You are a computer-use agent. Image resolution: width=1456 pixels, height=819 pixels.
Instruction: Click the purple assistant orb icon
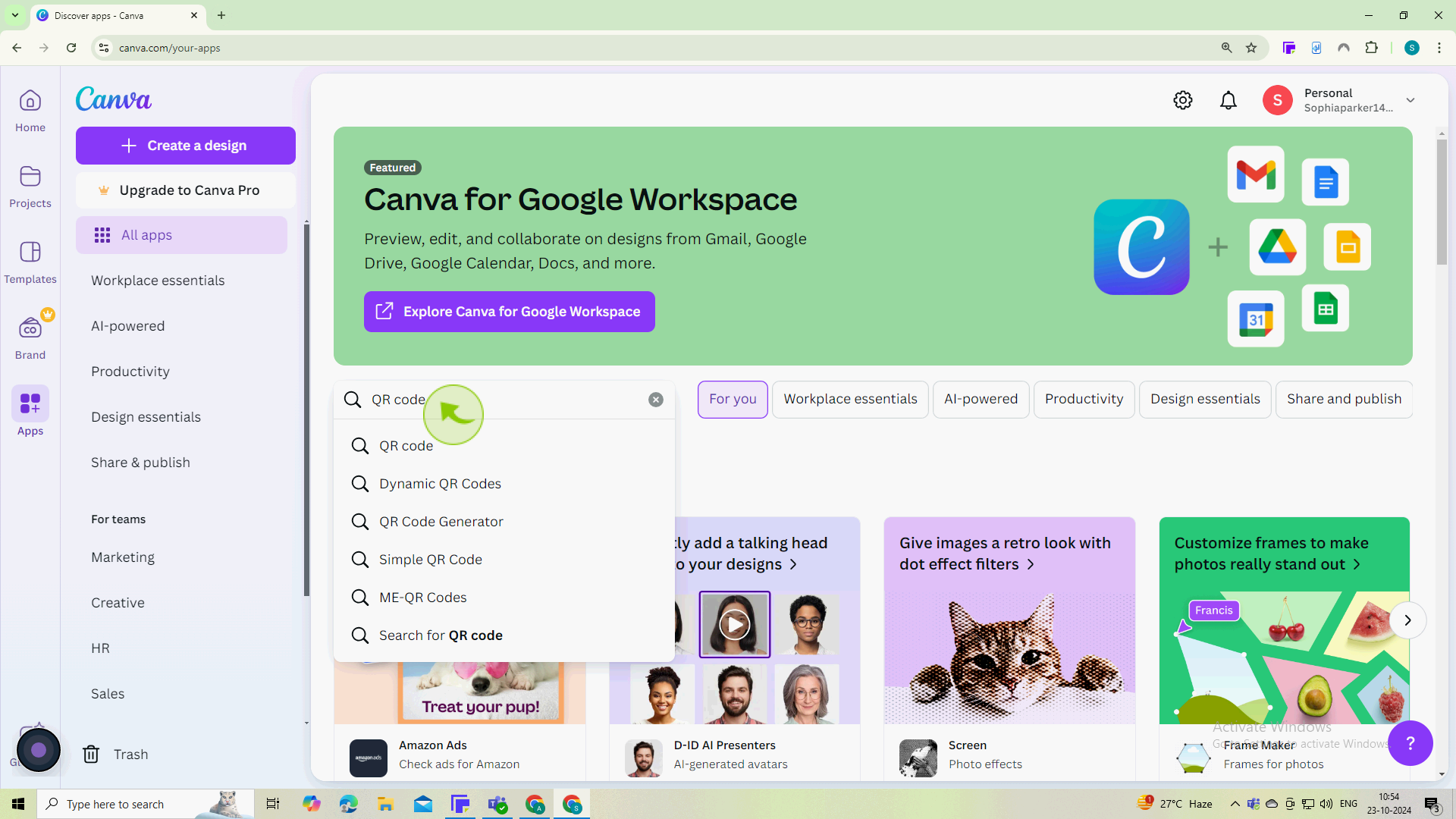[39, 750]
